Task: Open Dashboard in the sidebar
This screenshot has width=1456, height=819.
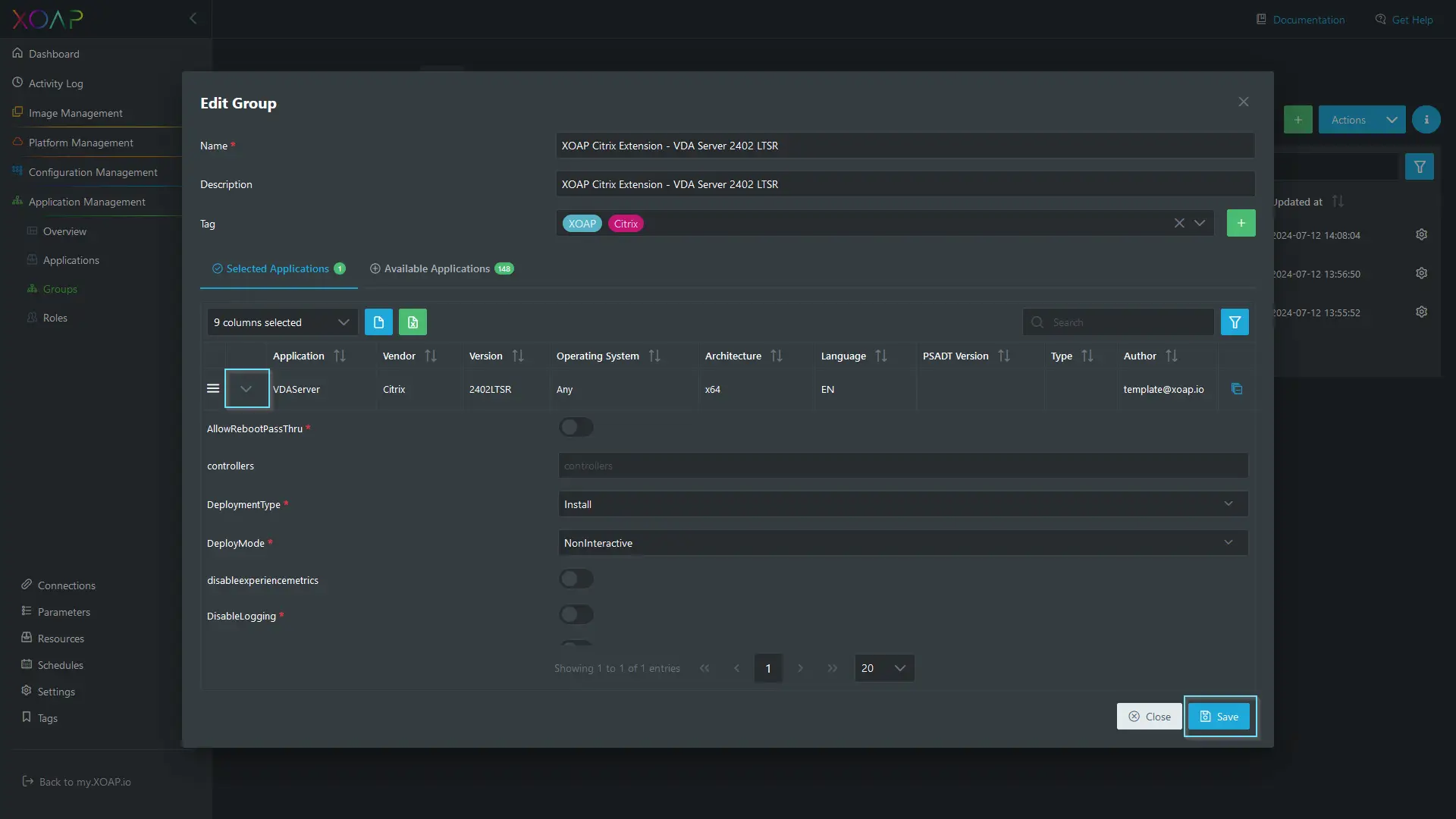Action: (54, 54)
